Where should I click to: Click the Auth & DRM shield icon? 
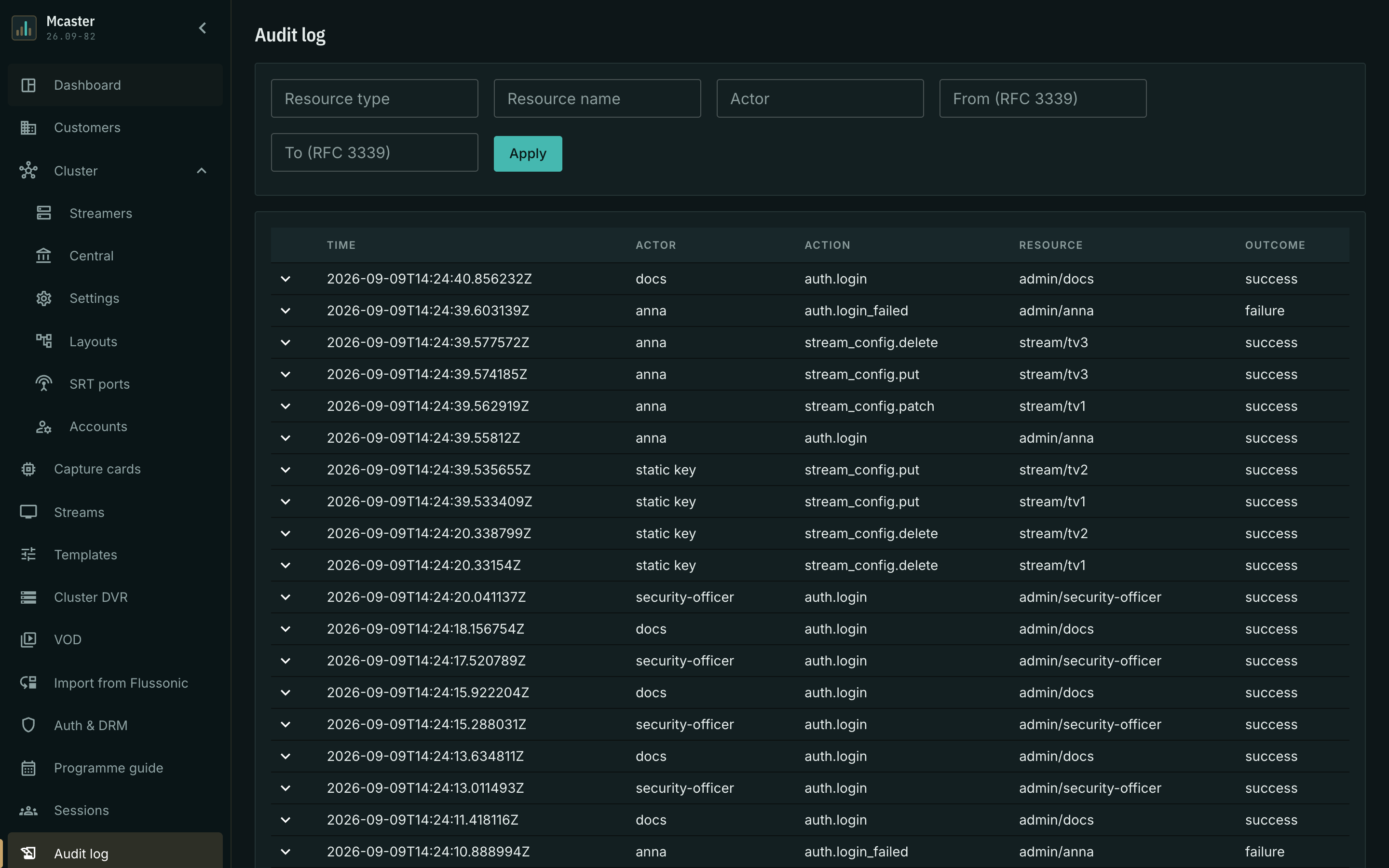28,725
